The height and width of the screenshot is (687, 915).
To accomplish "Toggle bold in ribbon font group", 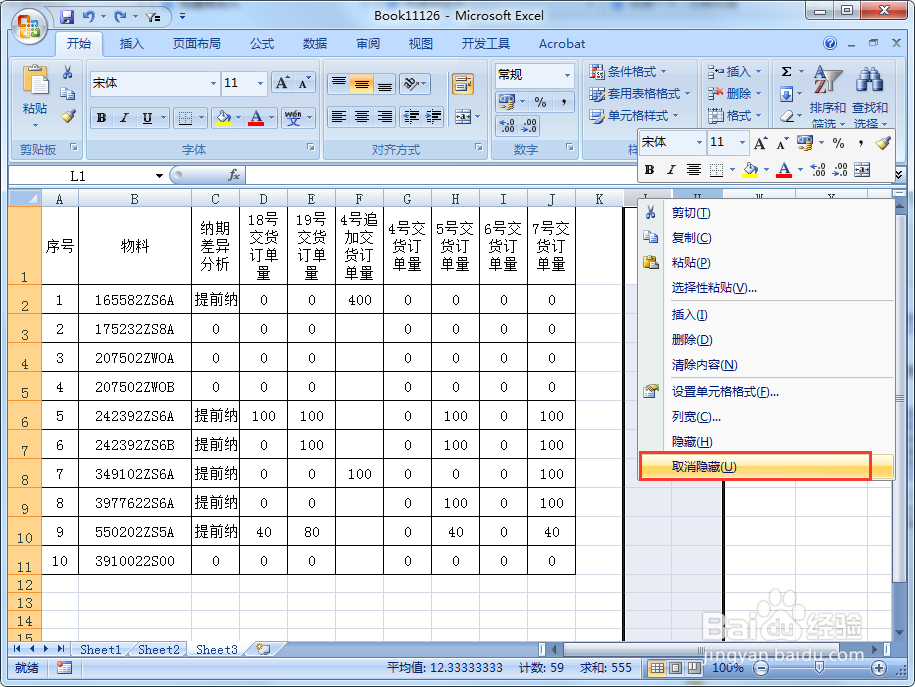I will coord(102,118).
